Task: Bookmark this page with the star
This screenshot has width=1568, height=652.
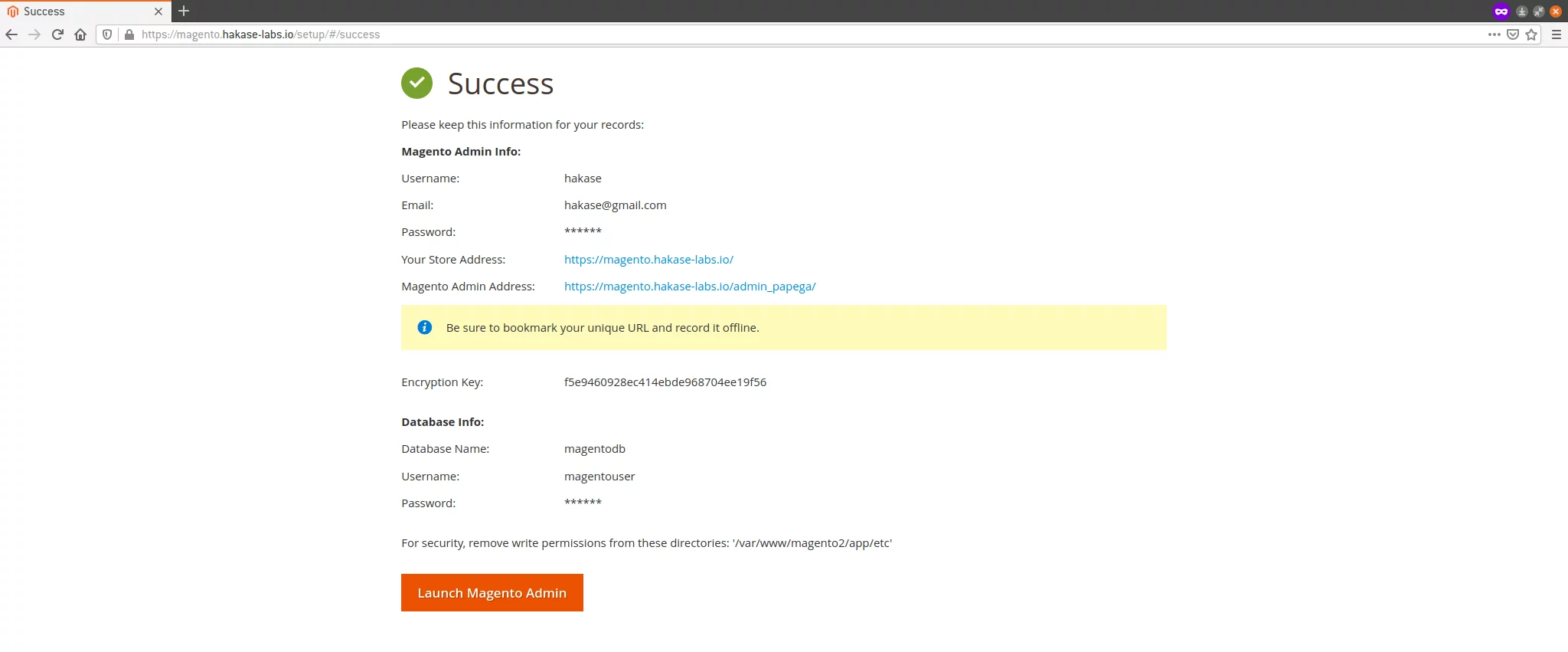Action: (1531, 34)
